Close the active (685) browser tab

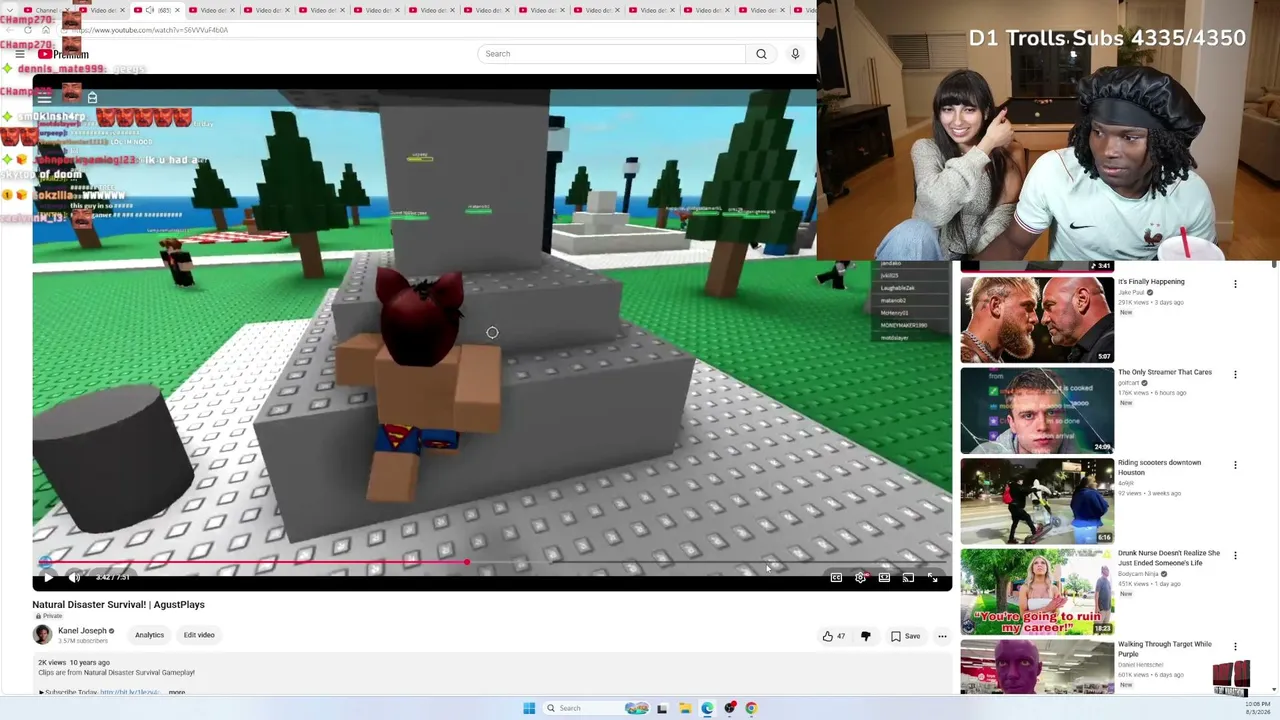pyautogui.click(x=177, y=10)
